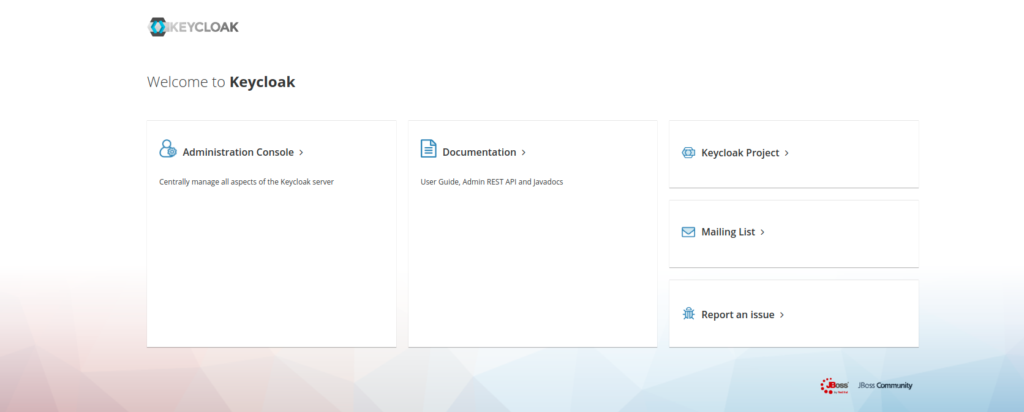Open the Mailing List link

(x=728, y=232)
